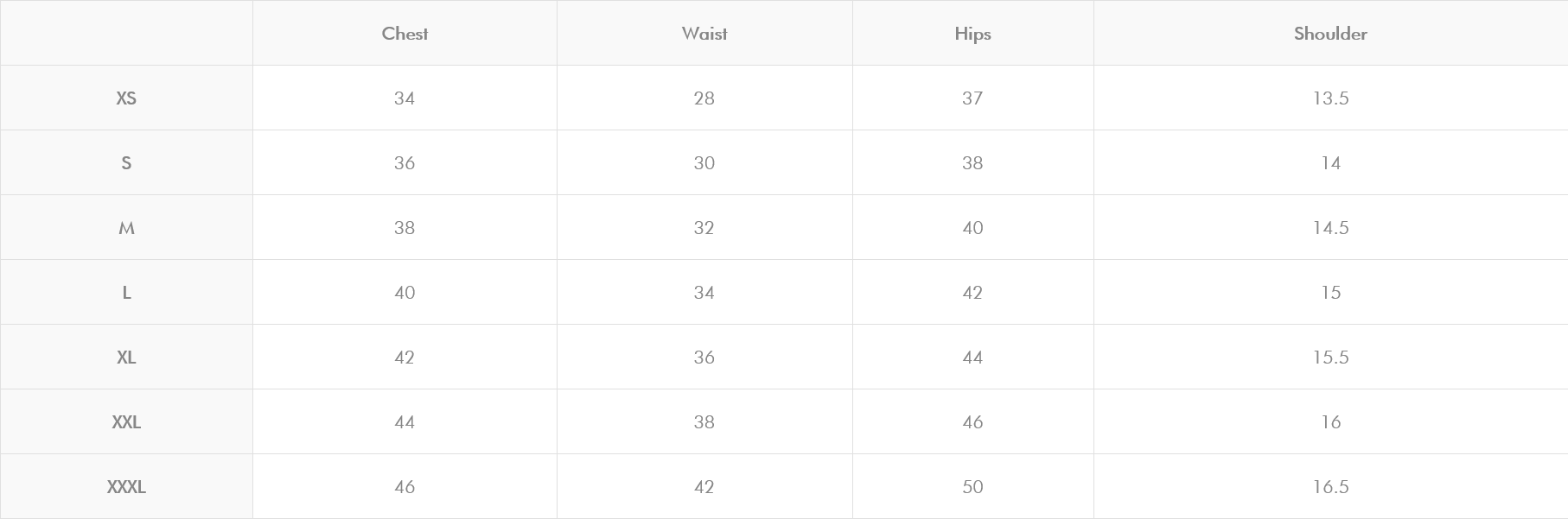Click the XS shoulder value 13.5
Image resolution: width=1568 pixels, height=519 pixels.
1330,98
